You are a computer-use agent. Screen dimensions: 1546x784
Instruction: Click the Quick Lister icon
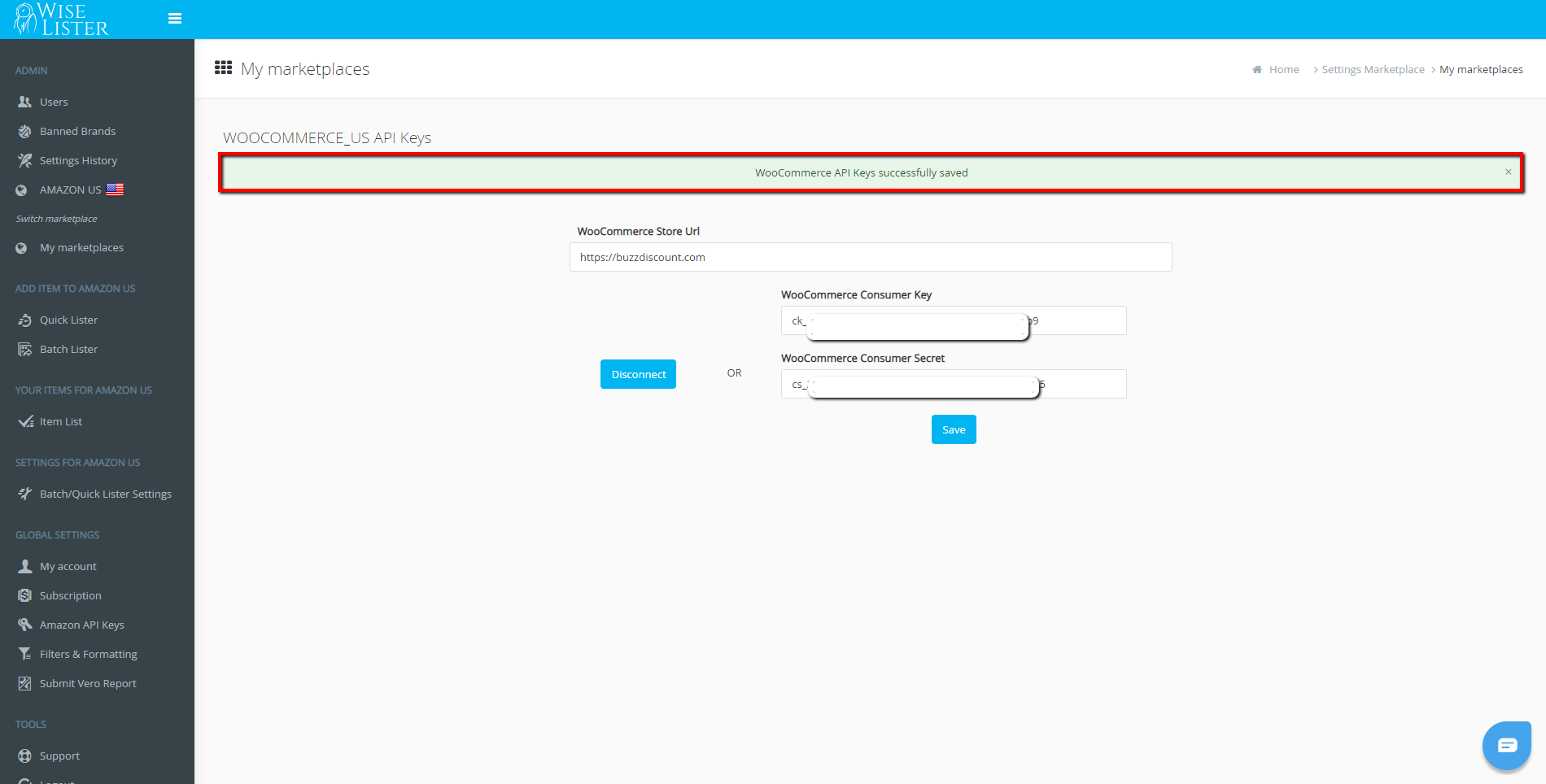pos(24,320)
